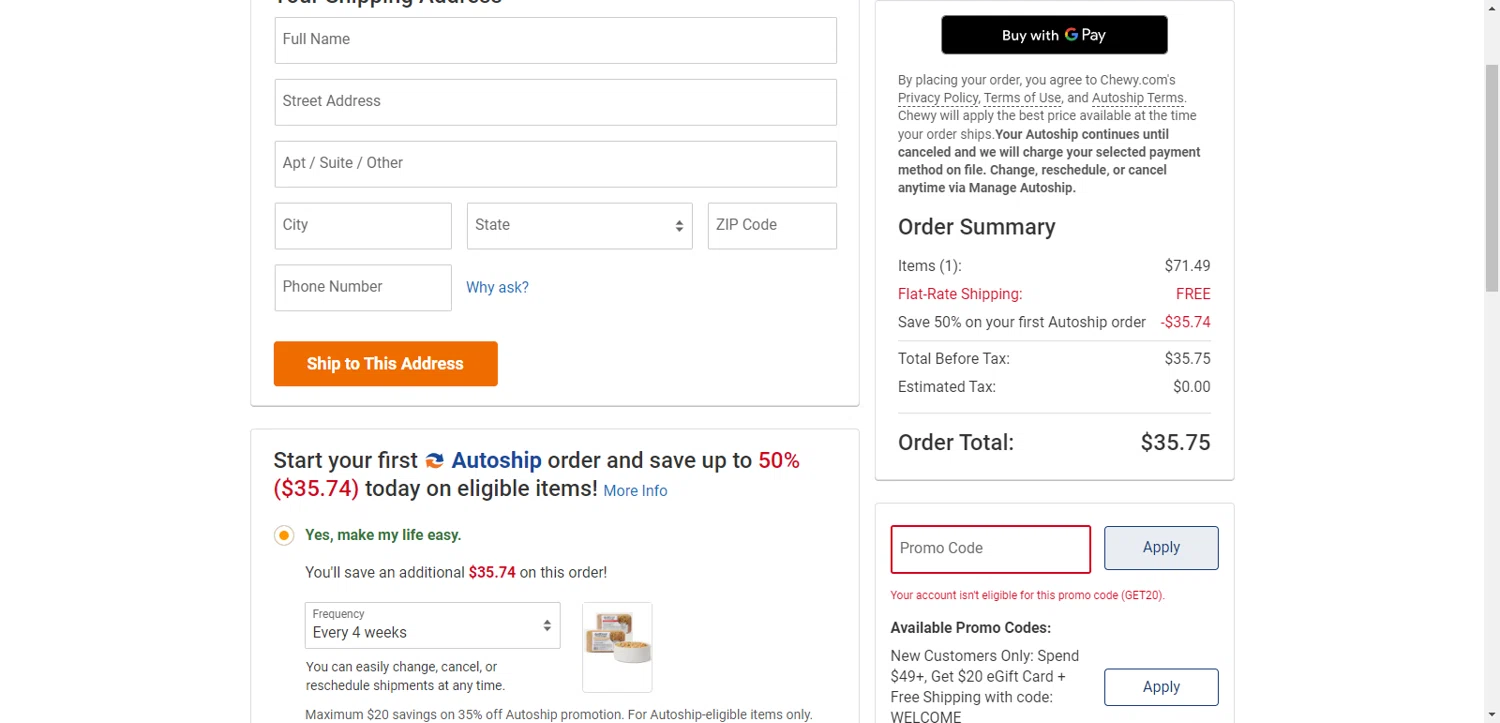Expand the Frequency dropdown
Screen dimensions: 1500x723
point(432,625)
